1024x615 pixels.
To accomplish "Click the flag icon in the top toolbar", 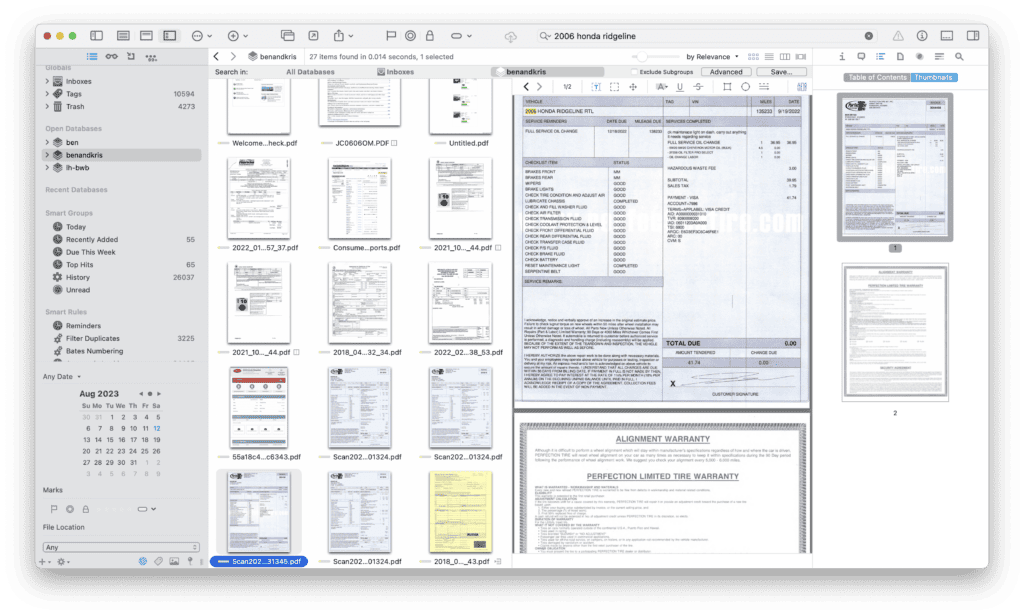I will pos(391,36).
